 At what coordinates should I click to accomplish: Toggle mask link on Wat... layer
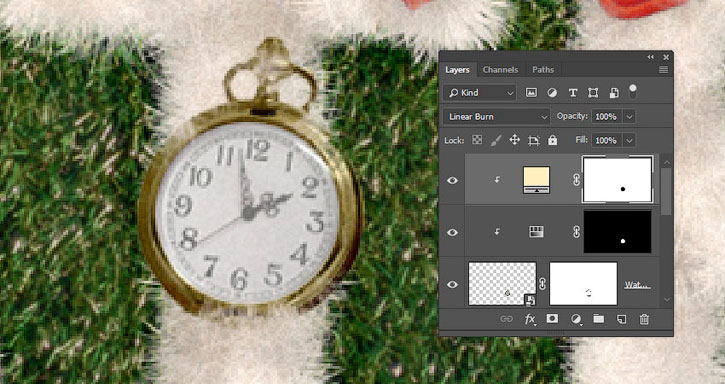[x=543, y=284]
